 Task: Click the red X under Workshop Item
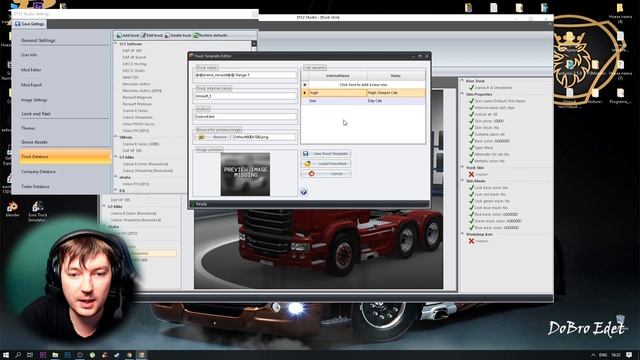(x=471, y=241)
